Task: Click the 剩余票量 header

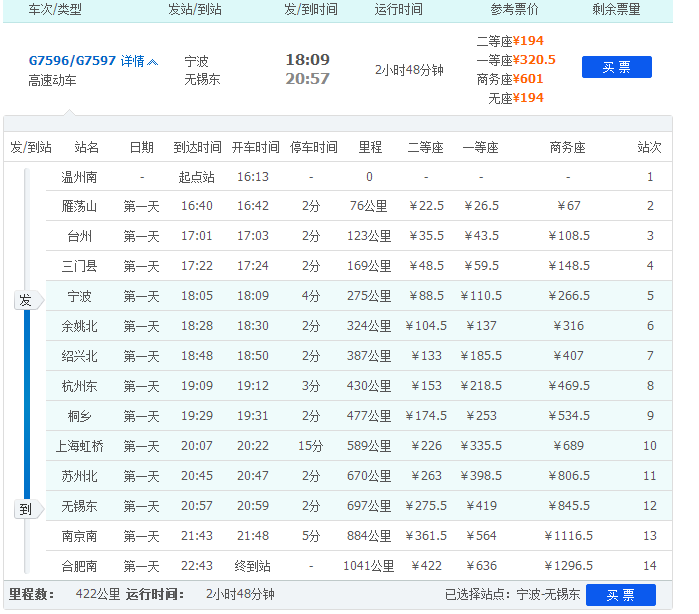Action: [616, 9]
